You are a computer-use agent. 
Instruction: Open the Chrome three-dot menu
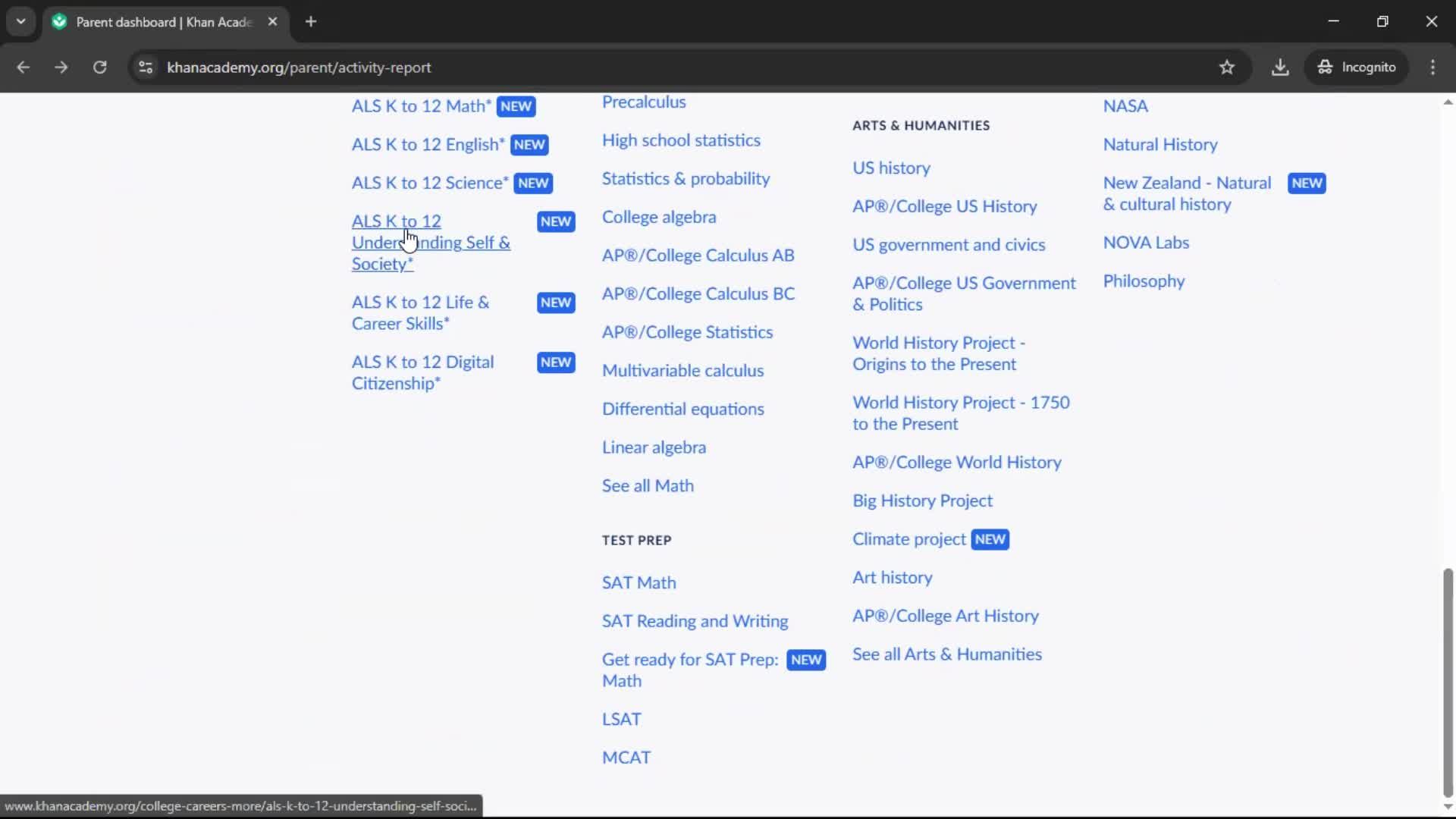click(1432, 67)
